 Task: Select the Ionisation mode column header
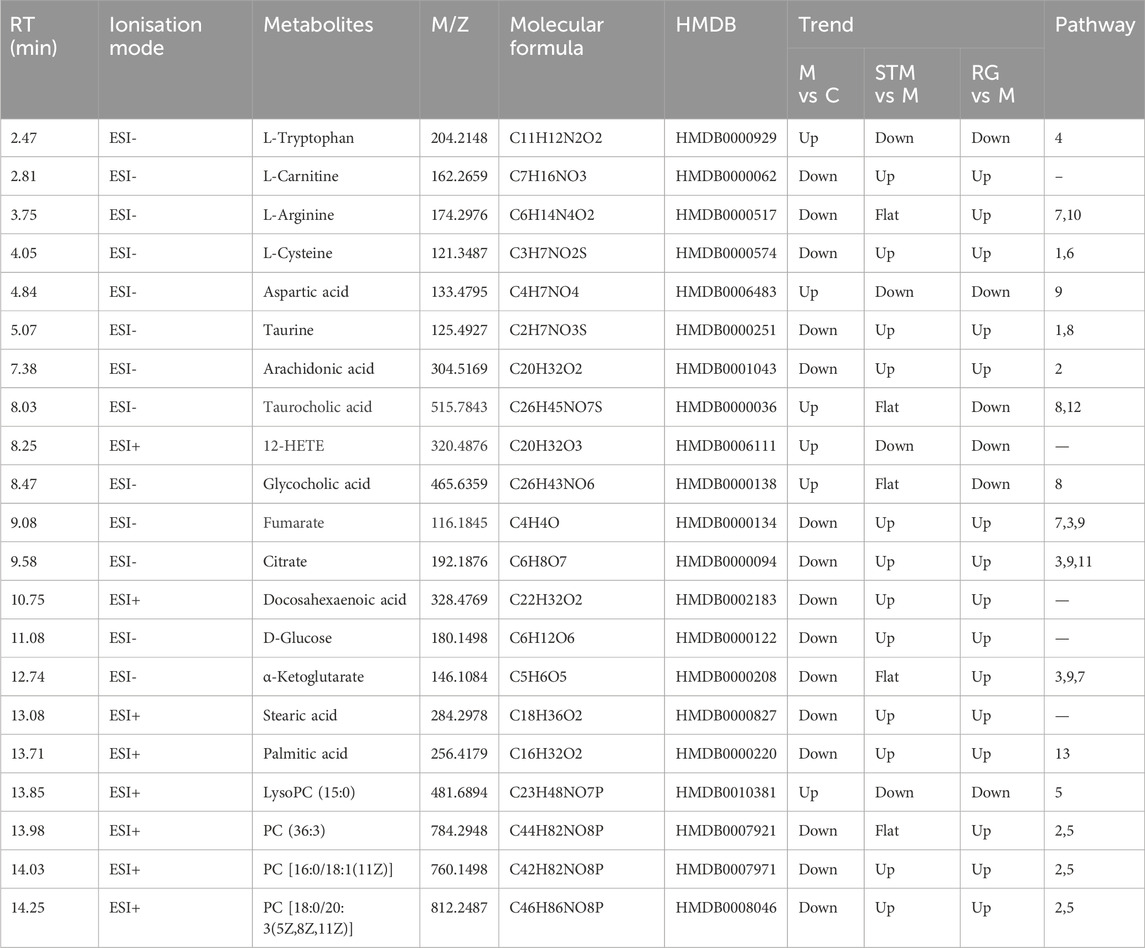pyautogui.click(x=154, y=36)
